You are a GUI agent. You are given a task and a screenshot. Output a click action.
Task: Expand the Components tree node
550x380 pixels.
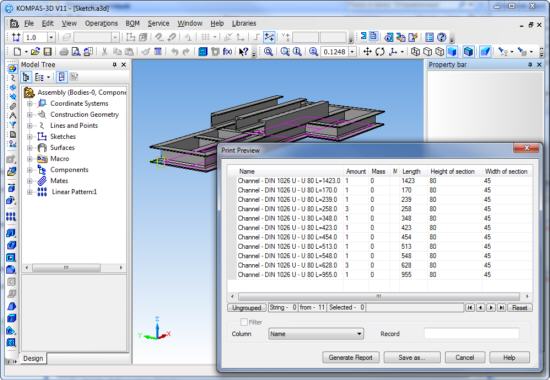(30, 170)
